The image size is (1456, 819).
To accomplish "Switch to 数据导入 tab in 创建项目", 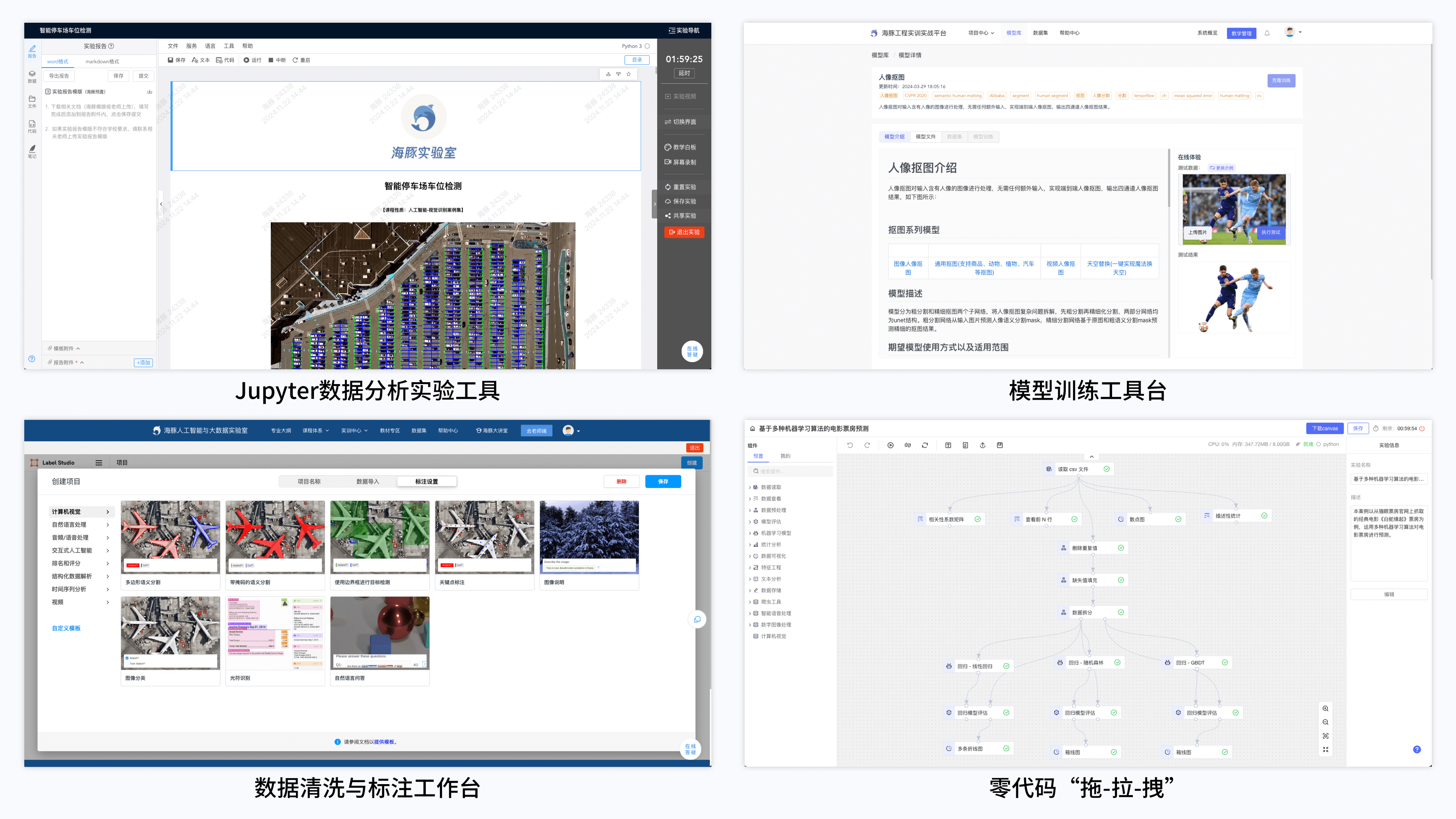I will coord(367,482).
